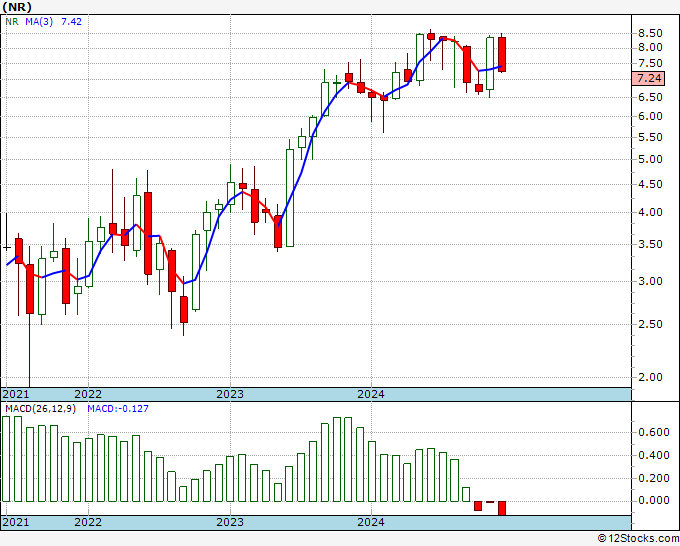680x546 pixels.
Task: Click the 0.000 MACD axis label
Action: coord(654,500)
